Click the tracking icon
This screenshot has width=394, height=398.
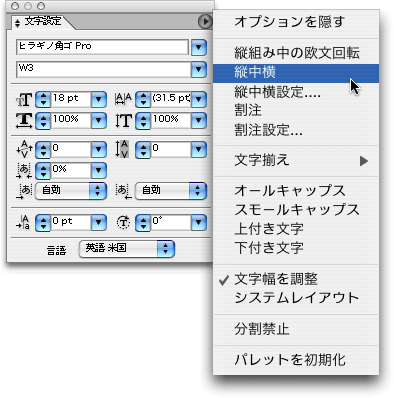point(122,149)
